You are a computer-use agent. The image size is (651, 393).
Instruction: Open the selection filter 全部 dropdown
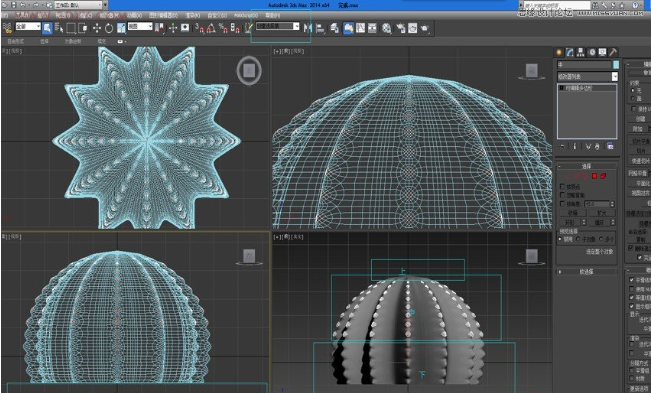point(28,27)
